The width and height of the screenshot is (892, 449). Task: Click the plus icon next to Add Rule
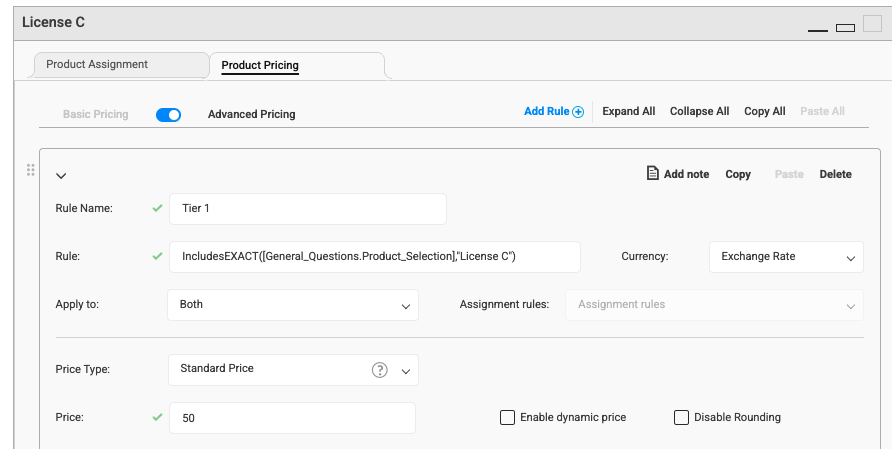[x=578, y=112]
